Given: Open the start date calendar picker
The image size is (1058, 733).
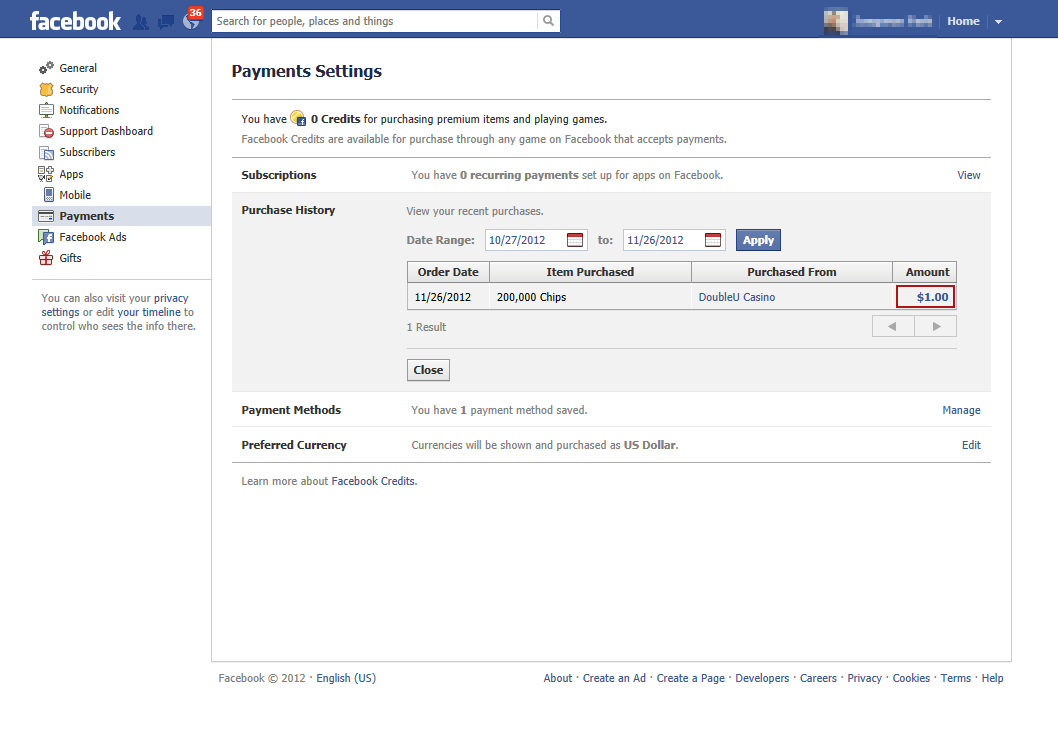Looking at the screenshot, I should [x=575, y=240].
